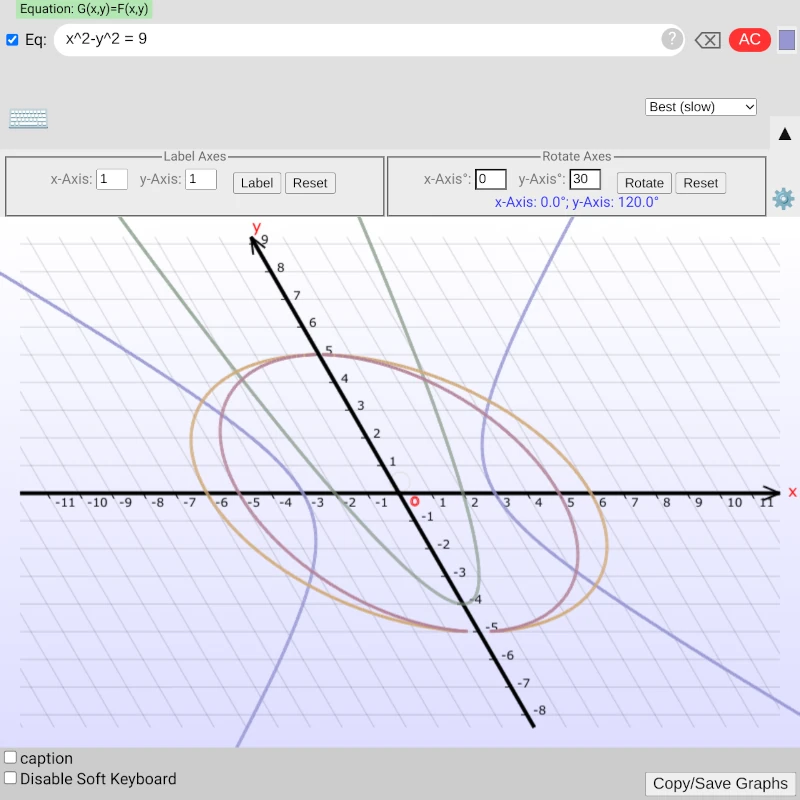This screenshot has height=800, width=800.
Task: Open the purple graph color swatch
Action: click(x=786, y=40)
